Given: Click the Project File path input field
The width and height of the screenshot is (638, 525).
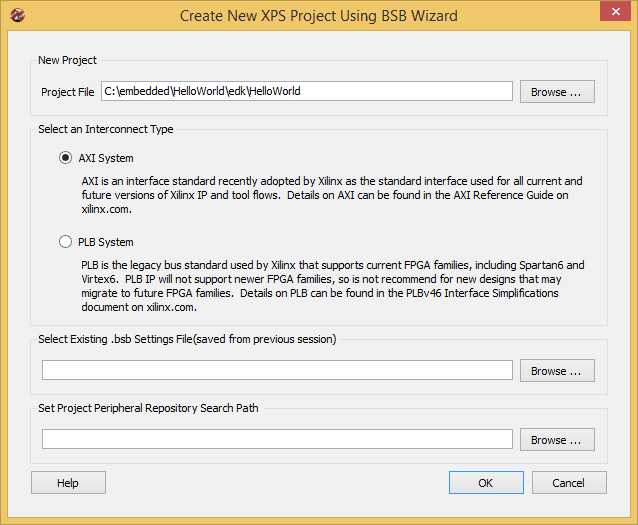Looking at the screenshot, I should [306, 91].
